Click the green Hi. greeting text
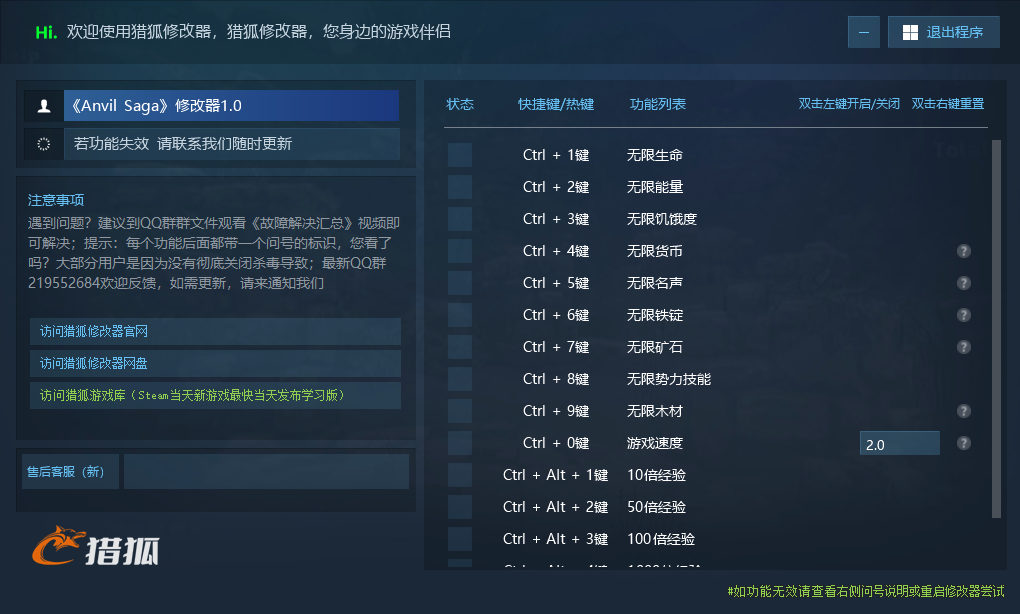Image resolution: width=1020 pixels, height=614 pixels. 46,32
